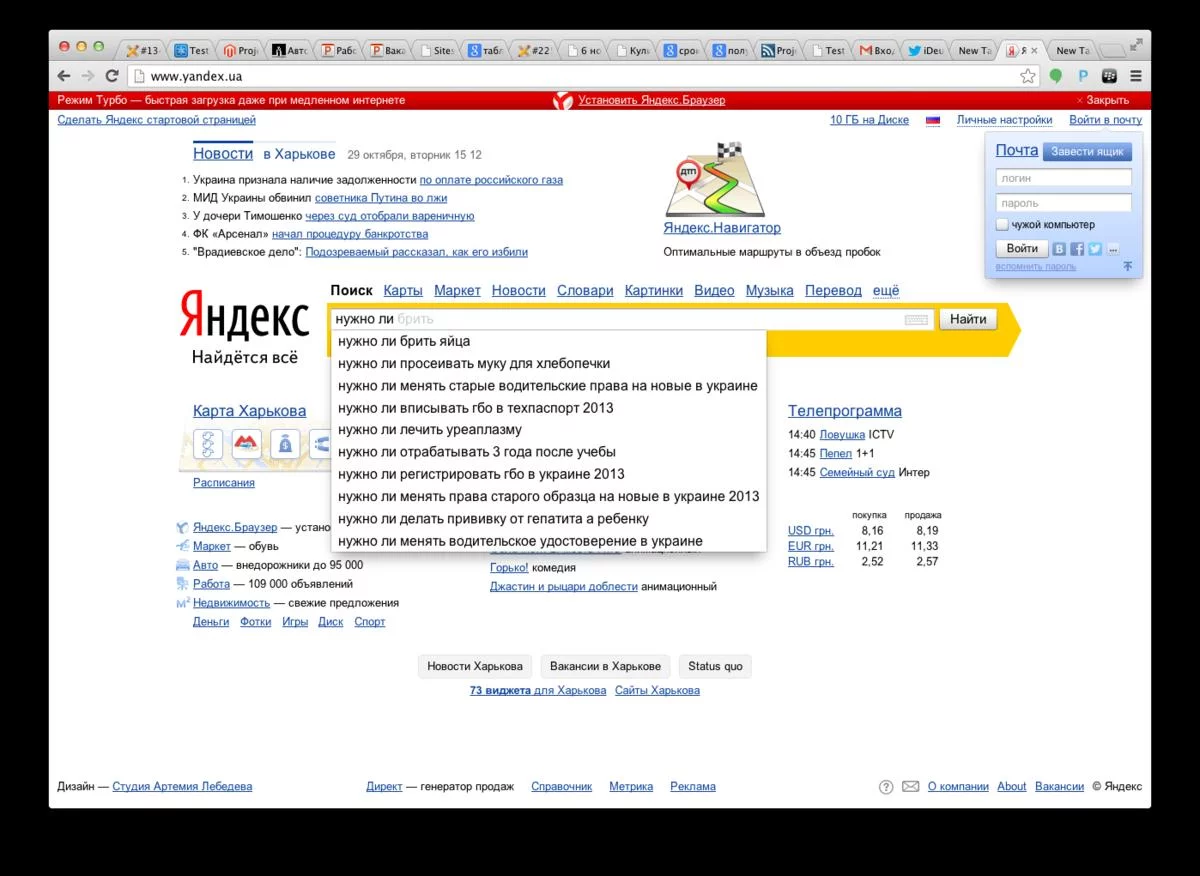
Task: Click the car icon next to Авто
Action: point(182,565)
